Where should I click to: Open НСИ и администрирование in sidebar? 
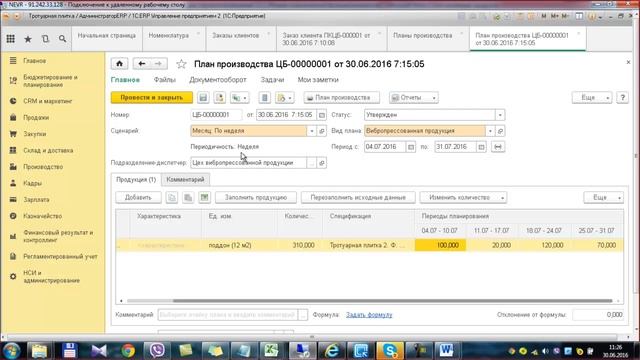click(51, 277)
